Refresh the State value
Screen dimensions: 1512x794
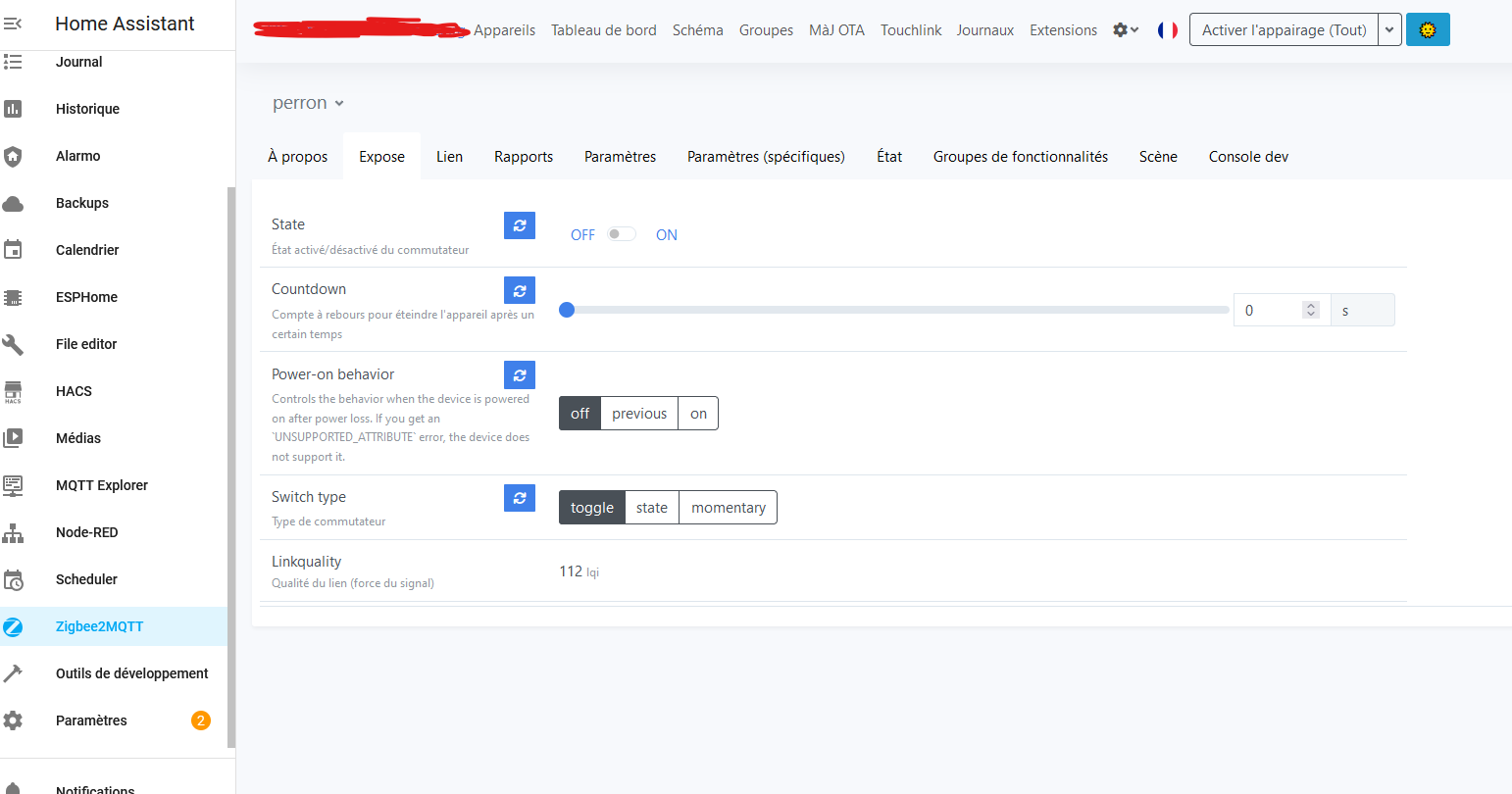pyautogui.click(x=520, y=225)
